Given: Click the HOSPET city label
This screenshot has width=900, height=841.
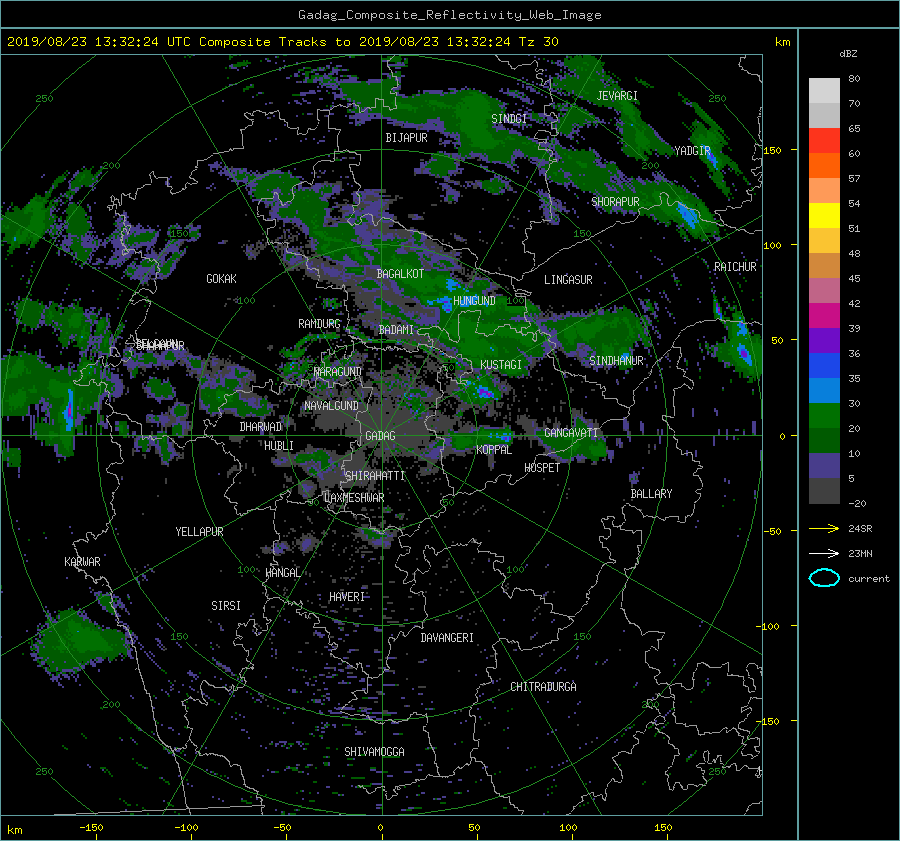Looking at the screenshot, I should click(x=542, y=468).
